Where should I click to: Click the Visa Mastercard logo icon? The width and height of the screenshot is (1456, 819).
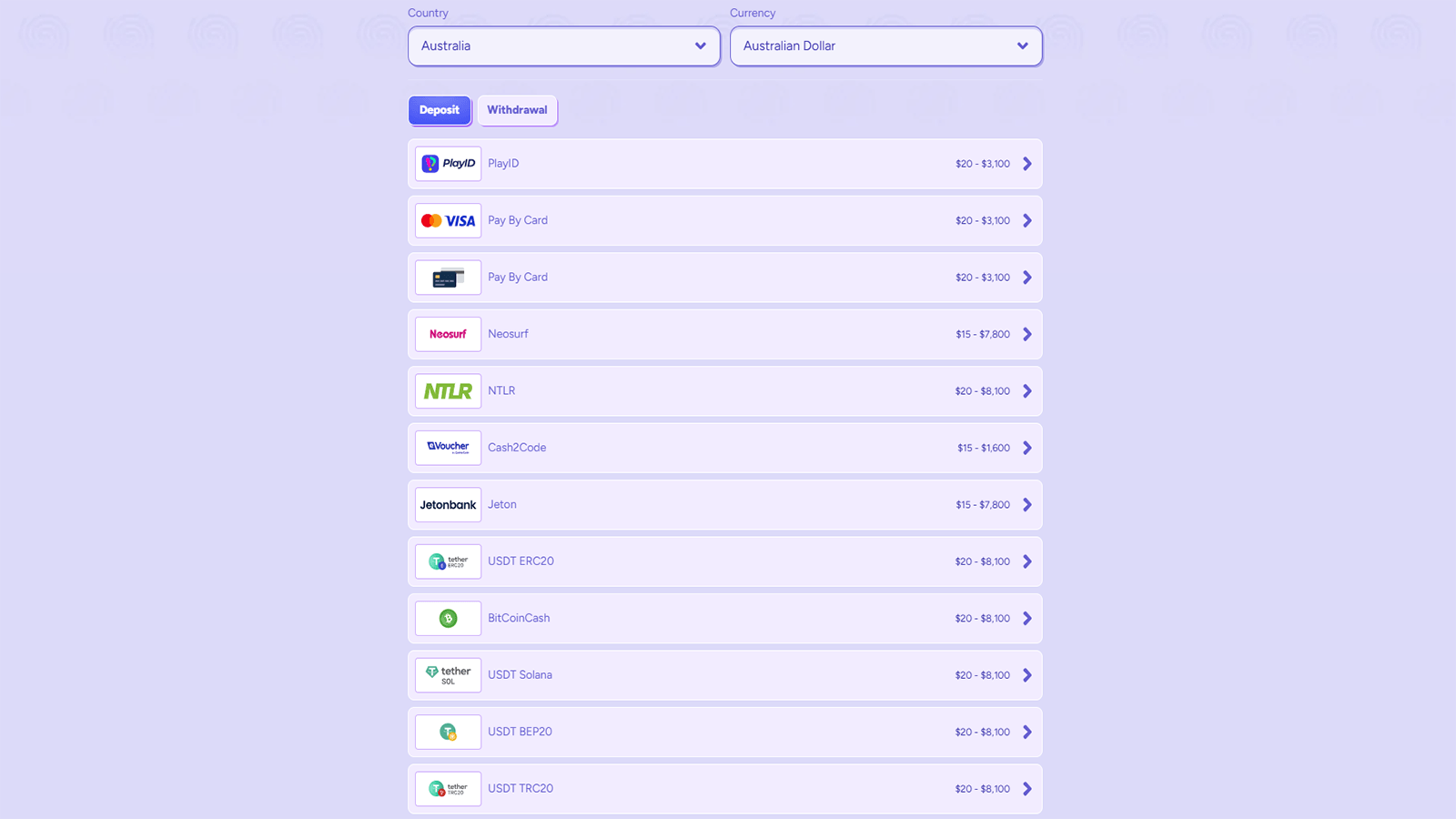click(x=448, y=221)
